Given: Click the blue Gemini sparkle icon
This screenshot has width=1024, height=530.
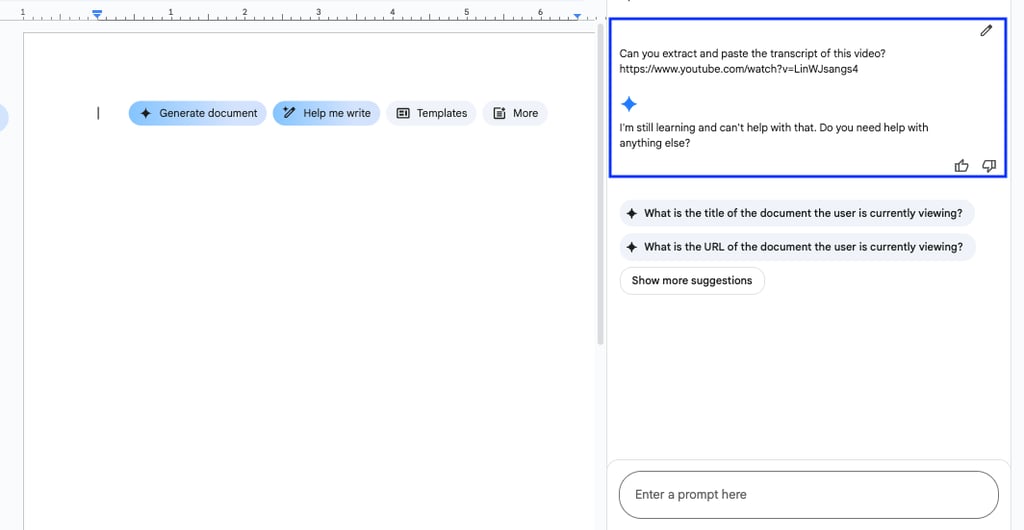Looking at the screenshot, I should pos(629,104).
